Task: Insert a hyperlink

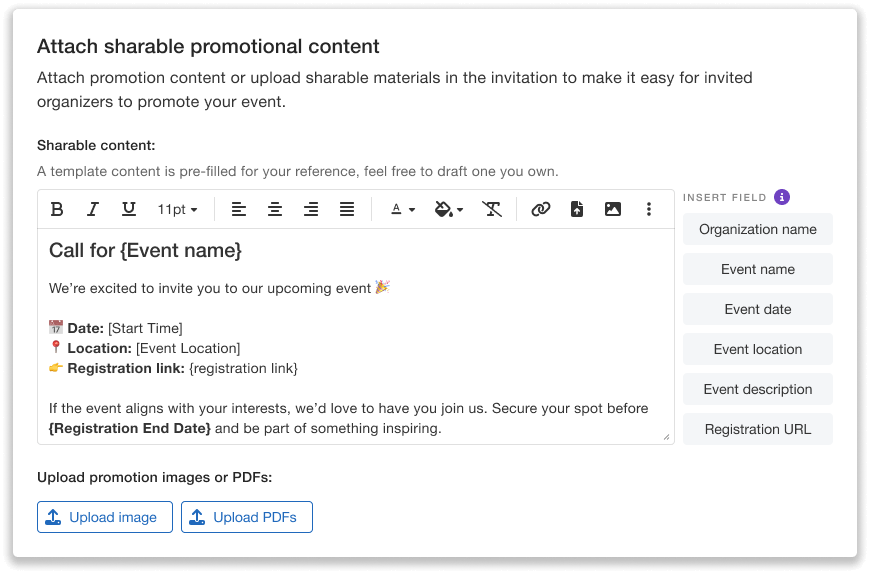Action: click(x=540, y=209)
